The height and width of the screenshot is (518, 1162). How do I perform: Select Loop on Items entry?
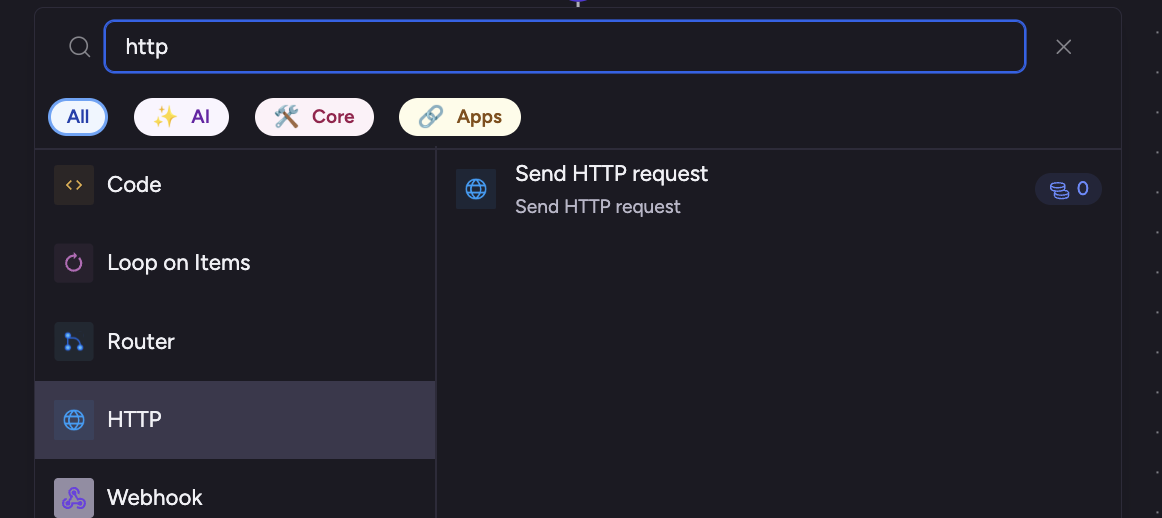178,263
